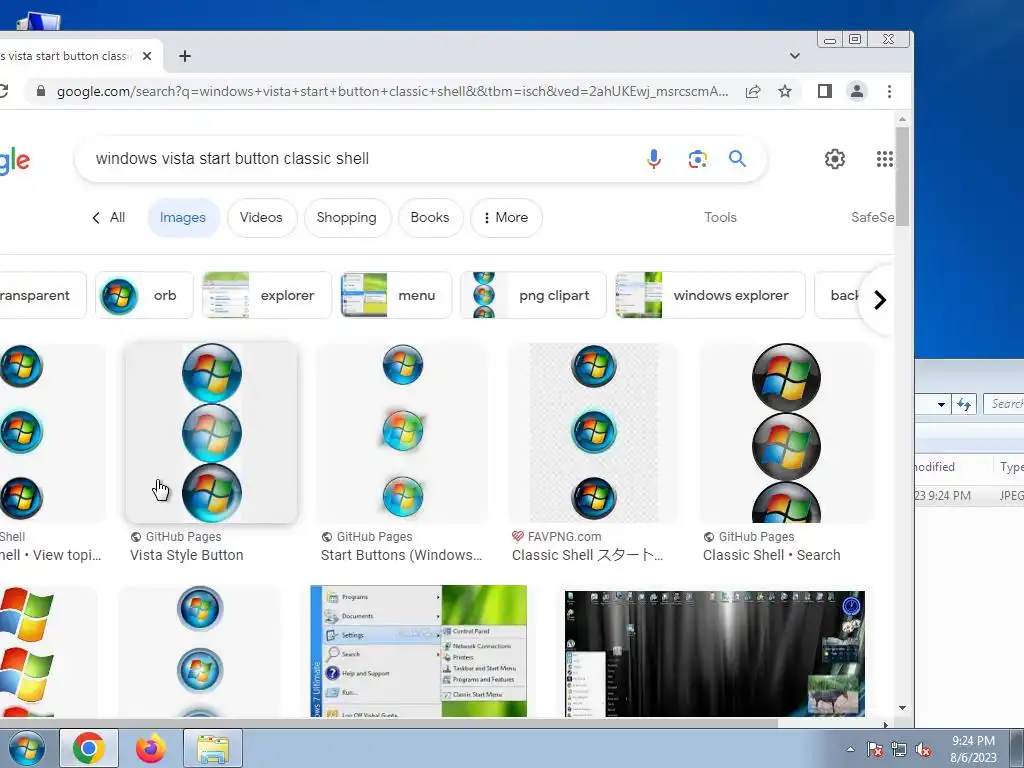This screenshot has width=1024, height=768.
Task: Open Windows Explorer taskbar icon
Action: (213, 748)
